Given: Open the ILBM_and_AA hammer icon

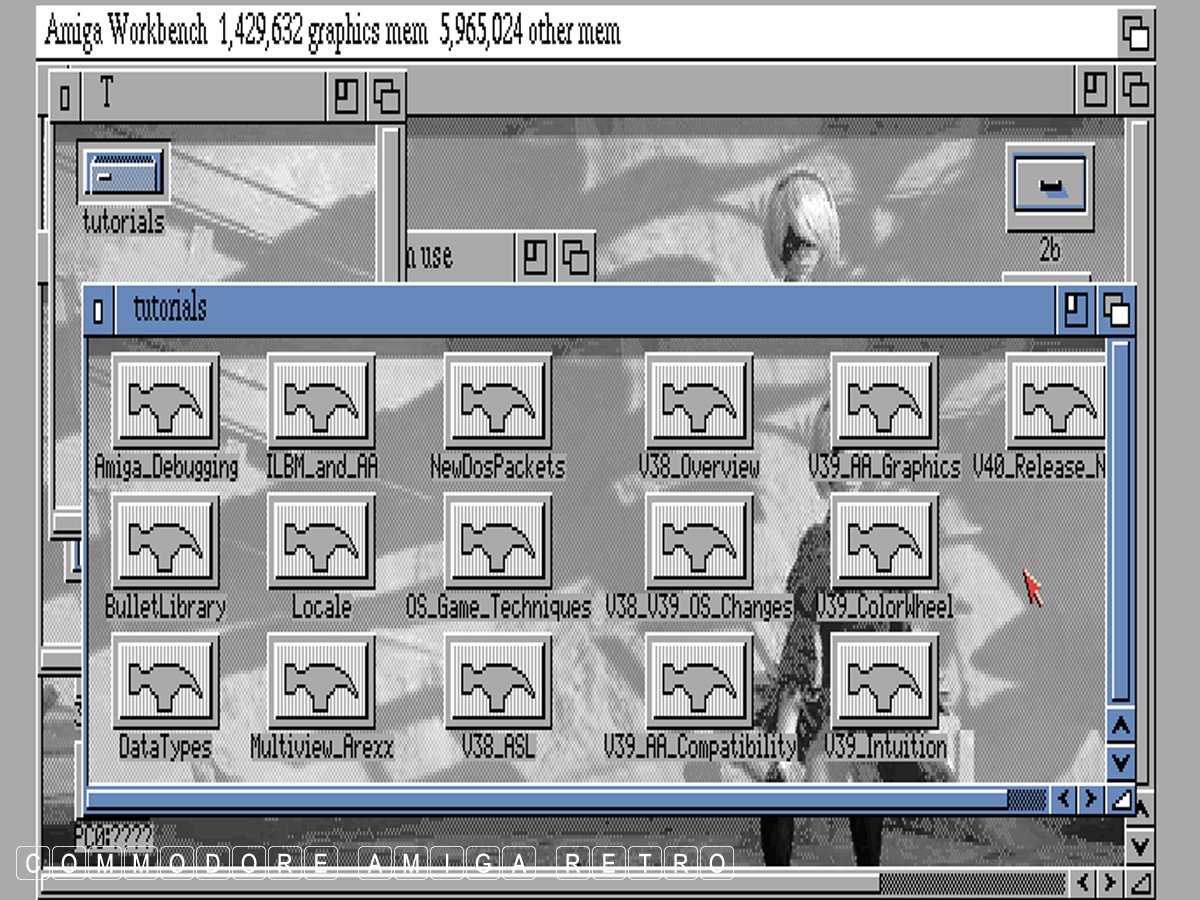Looking at the screenshot, I should pyautogui.click(x=321, y=401).
